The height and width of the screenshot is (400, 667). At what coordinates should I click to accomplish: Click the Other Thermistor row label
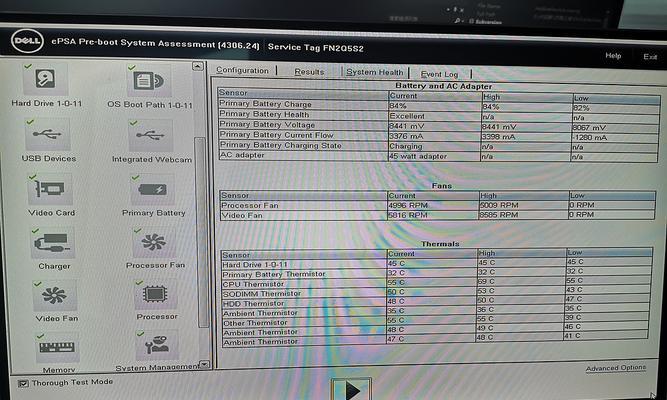255,323
